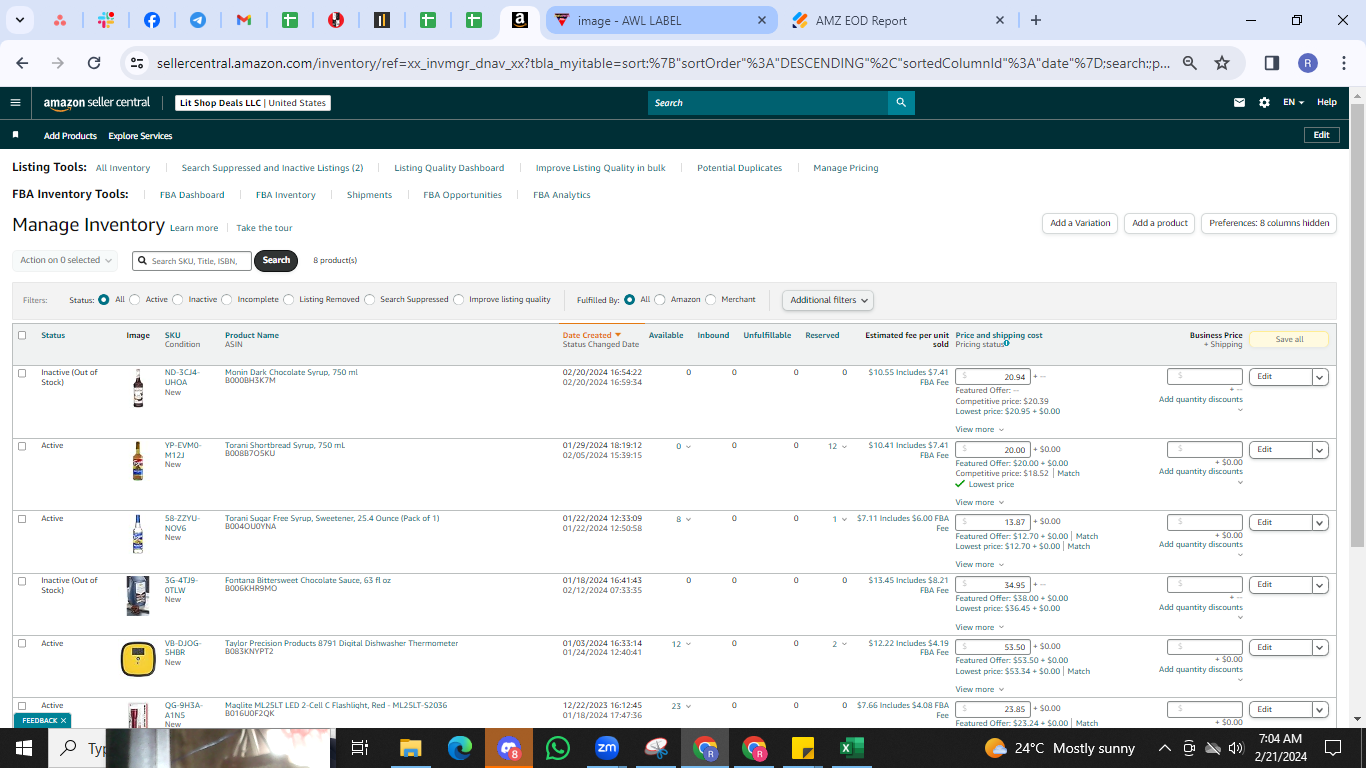Tick checkbox for Fontana Bittersweet Chocolate Sauce row

[x=22, y=581]
